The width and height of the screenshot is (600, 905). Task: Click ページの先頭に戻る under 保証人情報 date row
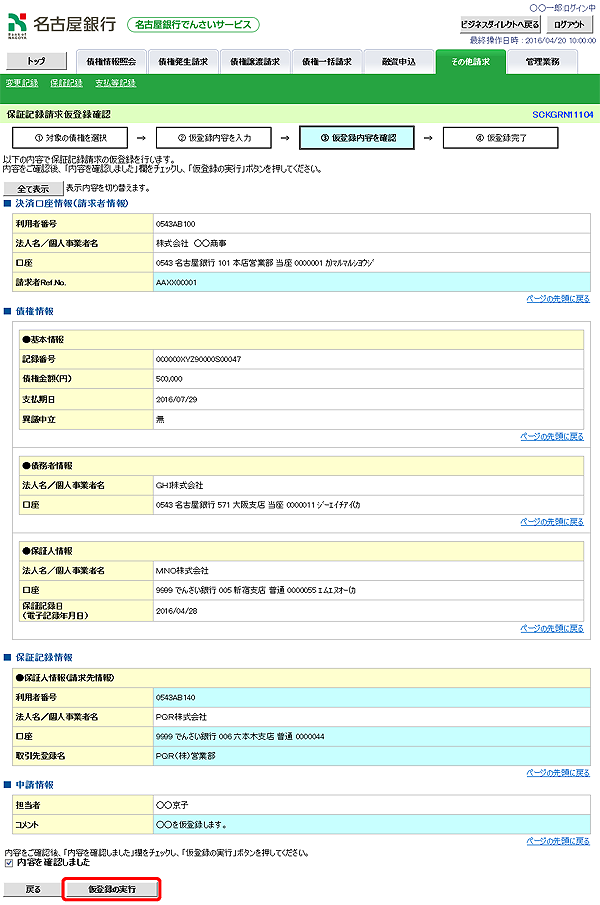[552, 629]
